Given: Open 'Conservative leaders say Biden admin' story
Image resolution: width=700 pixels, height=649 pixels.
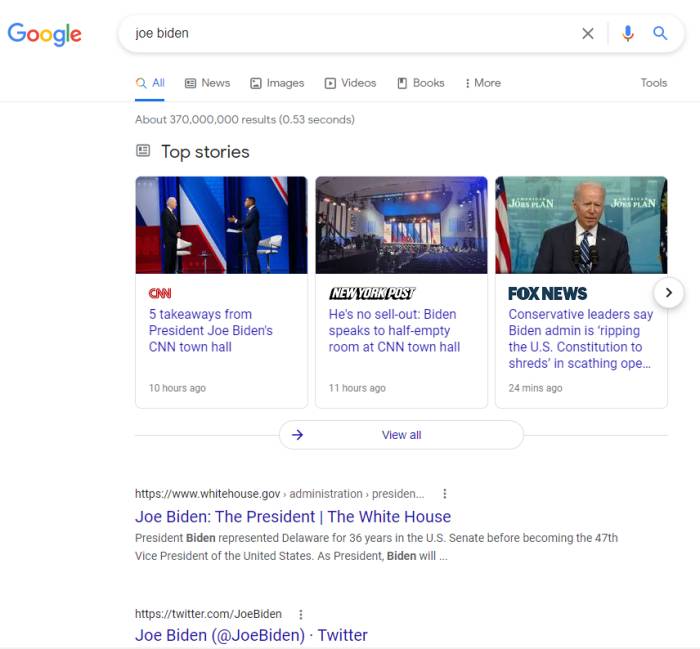Looking at the screenshot, I should pos(581,339).
